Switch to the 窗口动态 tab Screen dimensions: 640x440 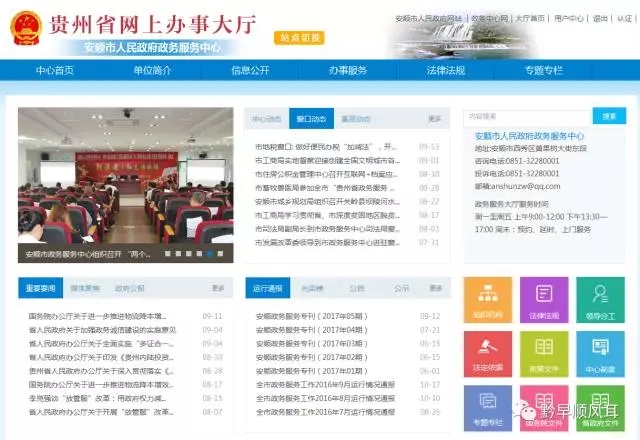pos(311,119)
